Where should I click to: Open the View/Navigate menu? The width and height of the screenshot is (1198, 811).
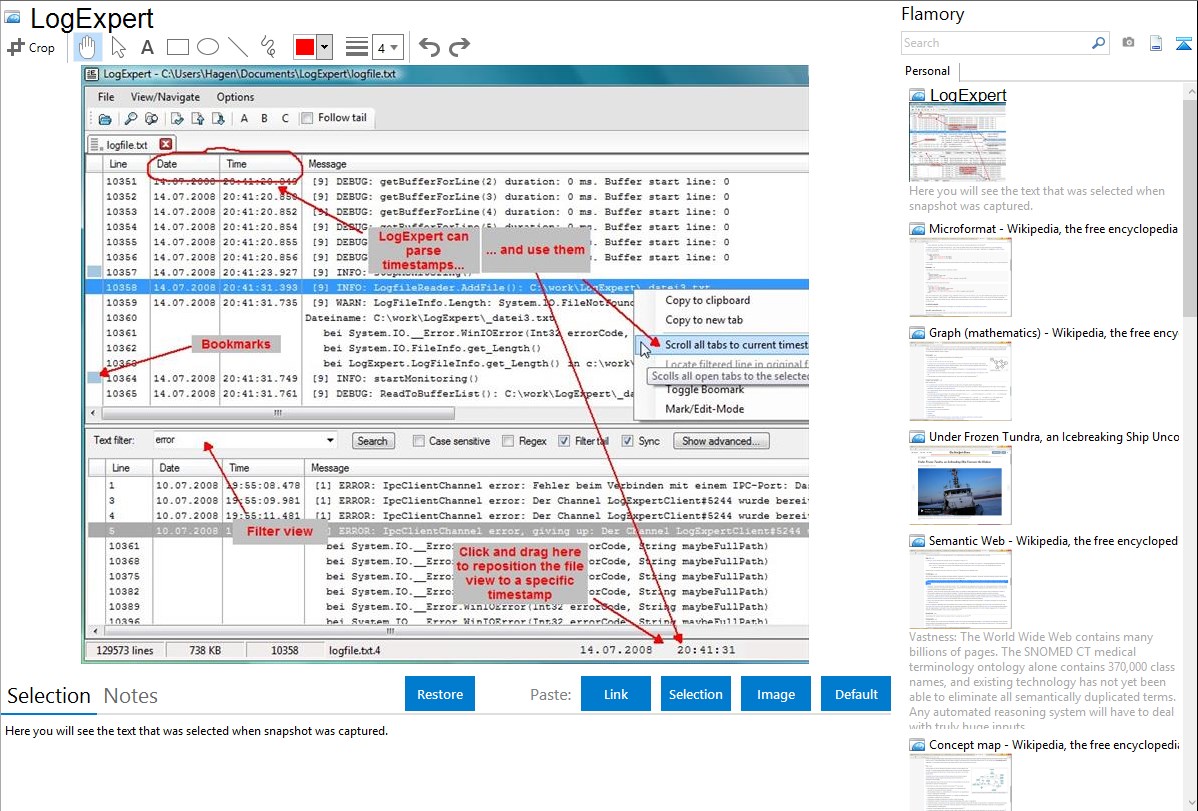point(165,97)
